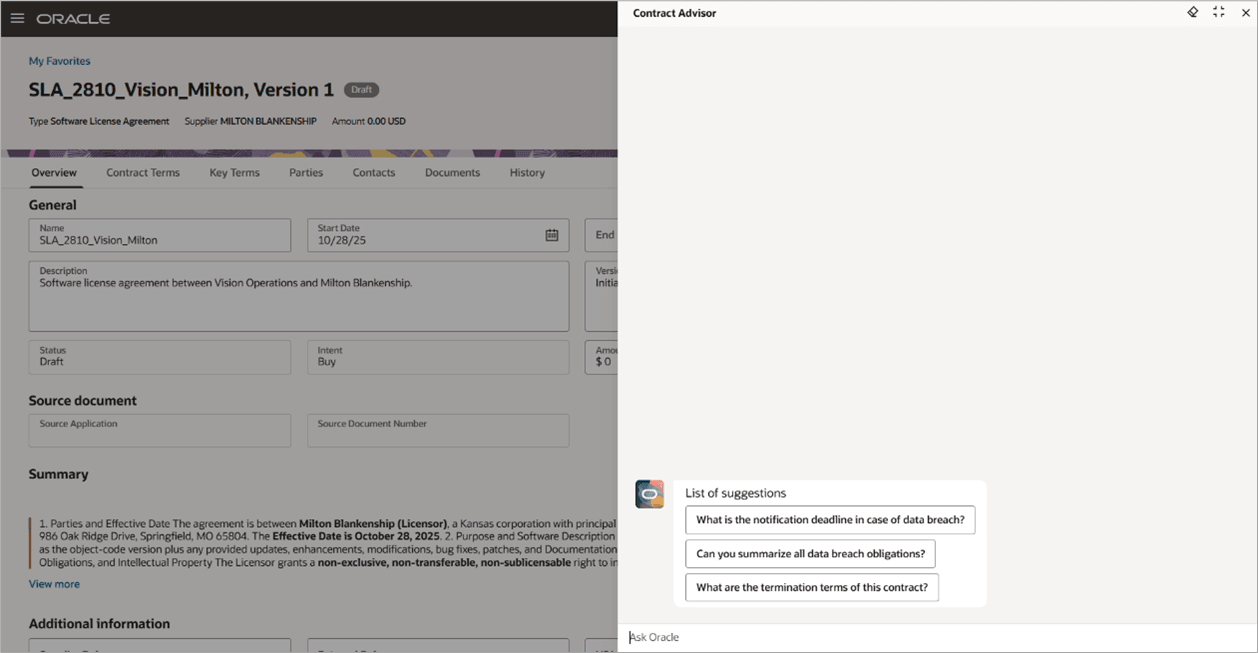Click the Source Document Number field
1258x653 pixels.
[x=438, y=430]
